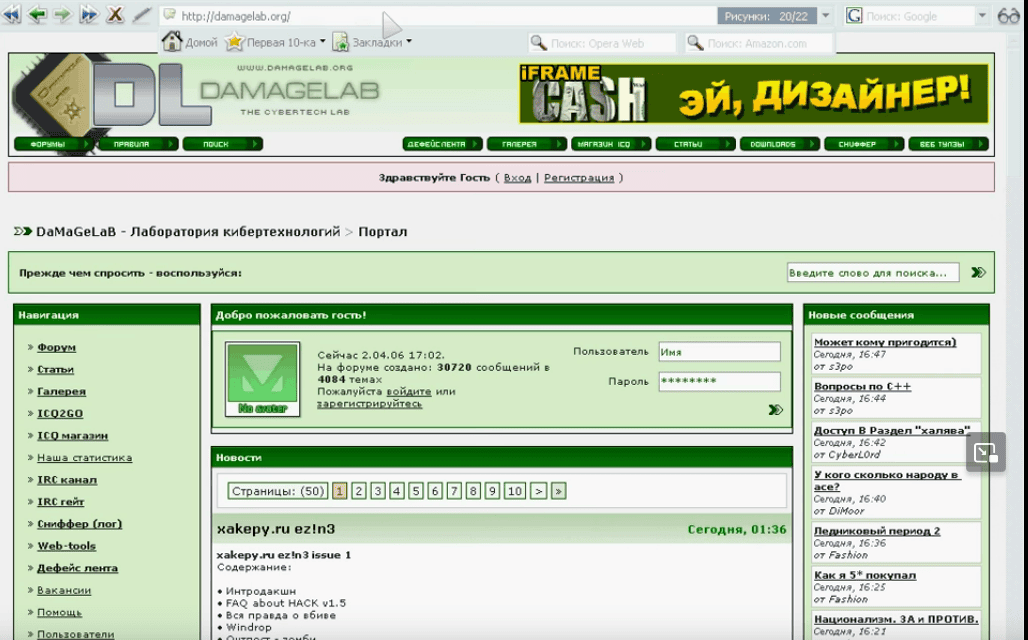
Task: Jump to last page with » button
Action: tap(559, 491)
